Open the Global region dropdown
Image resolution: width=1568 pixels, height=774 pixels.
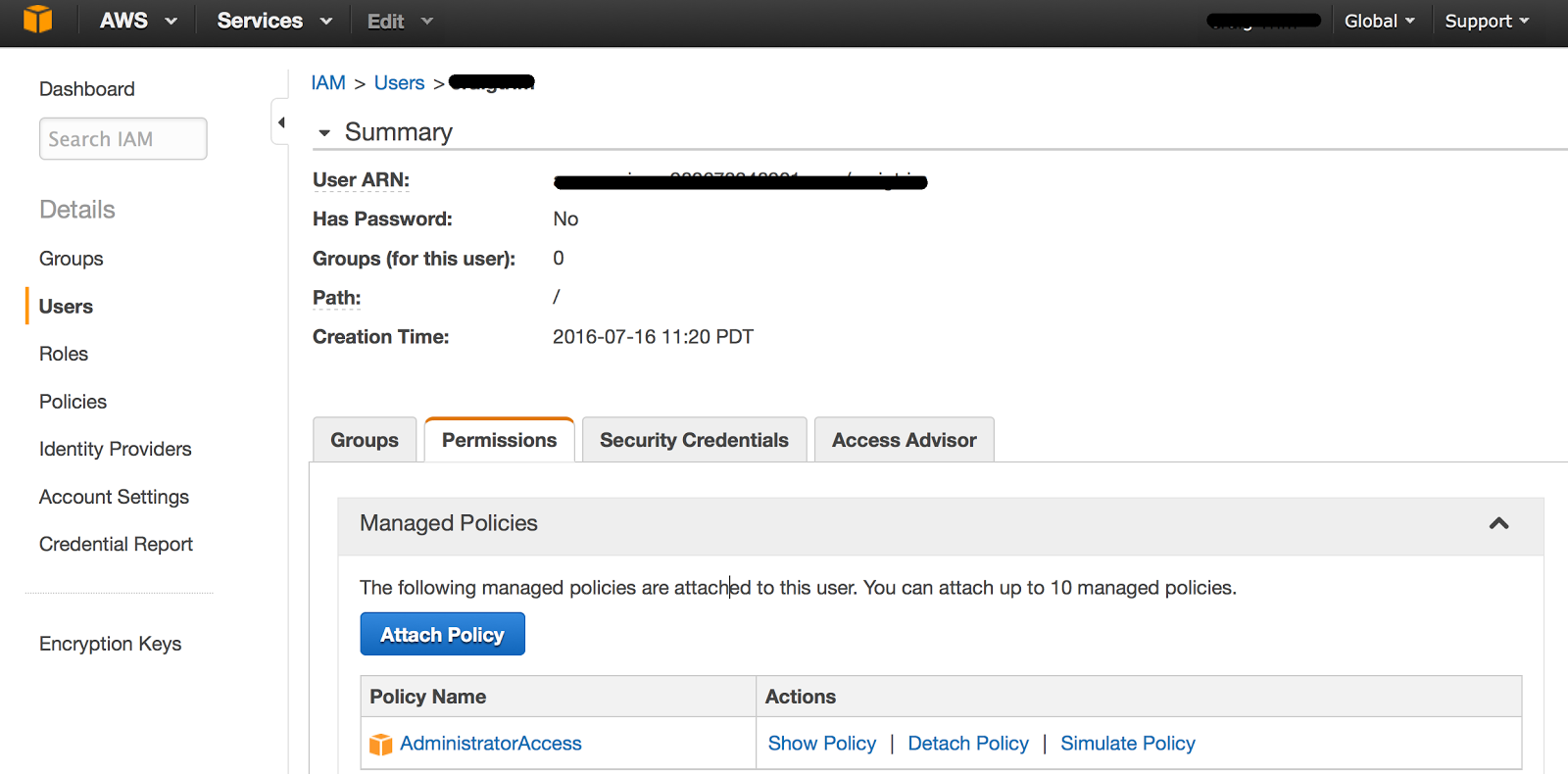(1379, 20)
